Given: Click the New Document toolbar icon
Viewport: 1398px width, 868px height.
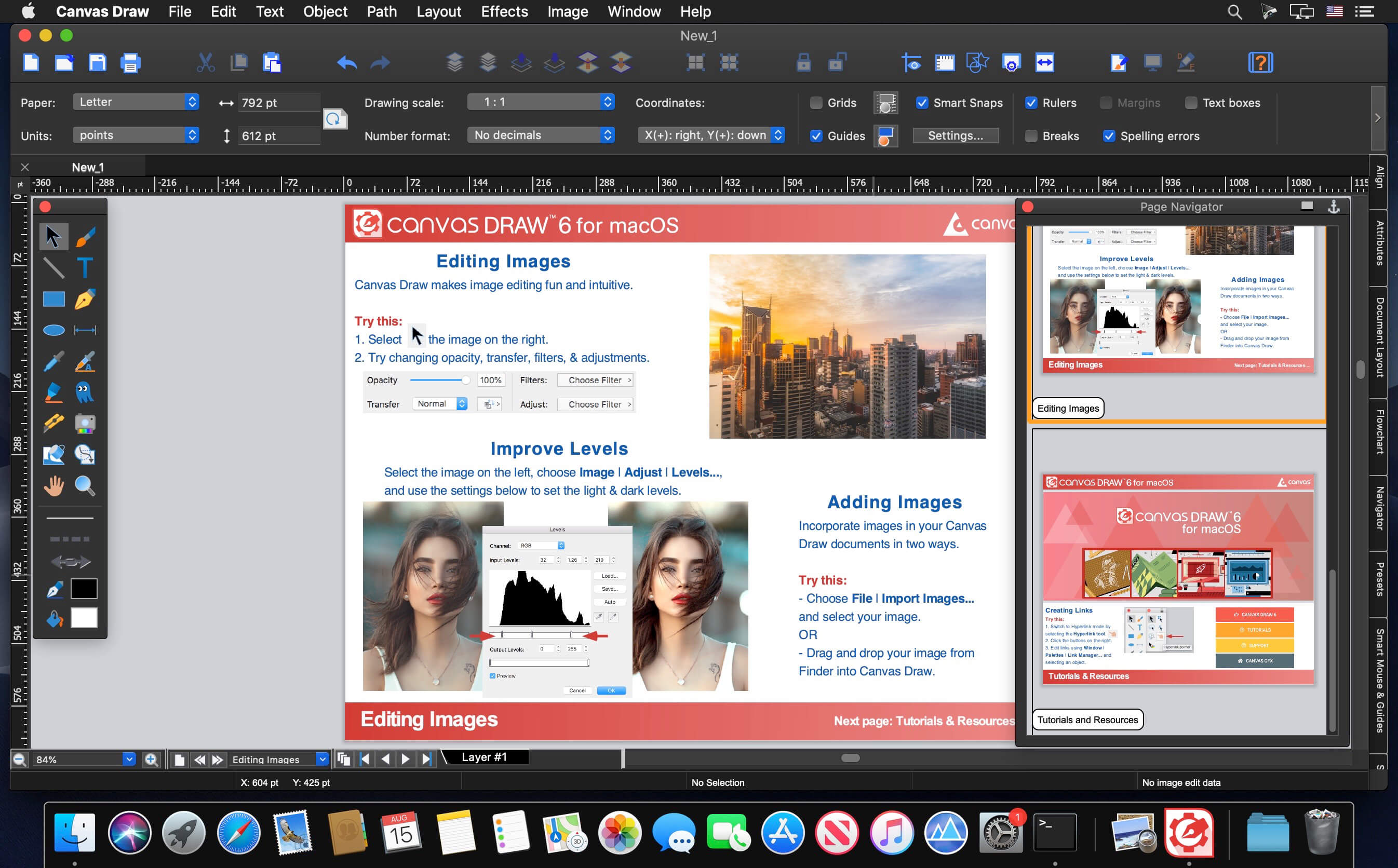Looking at the screenshot, I should point(31,62).
